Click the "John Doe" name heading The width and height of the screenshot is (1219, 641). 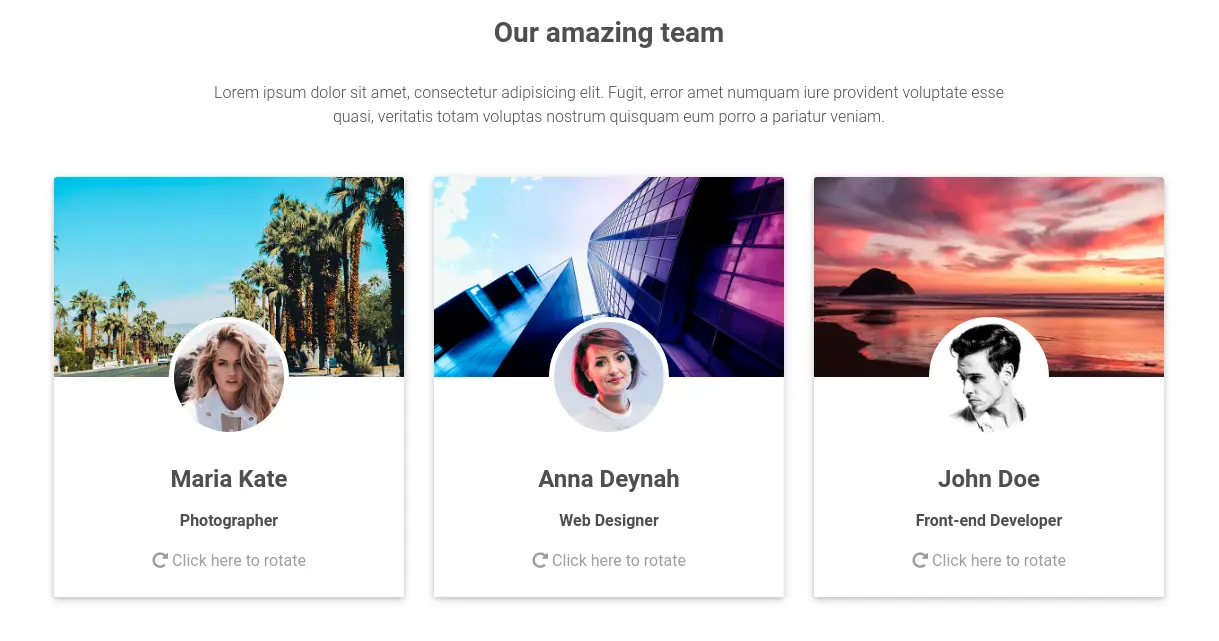989,479
